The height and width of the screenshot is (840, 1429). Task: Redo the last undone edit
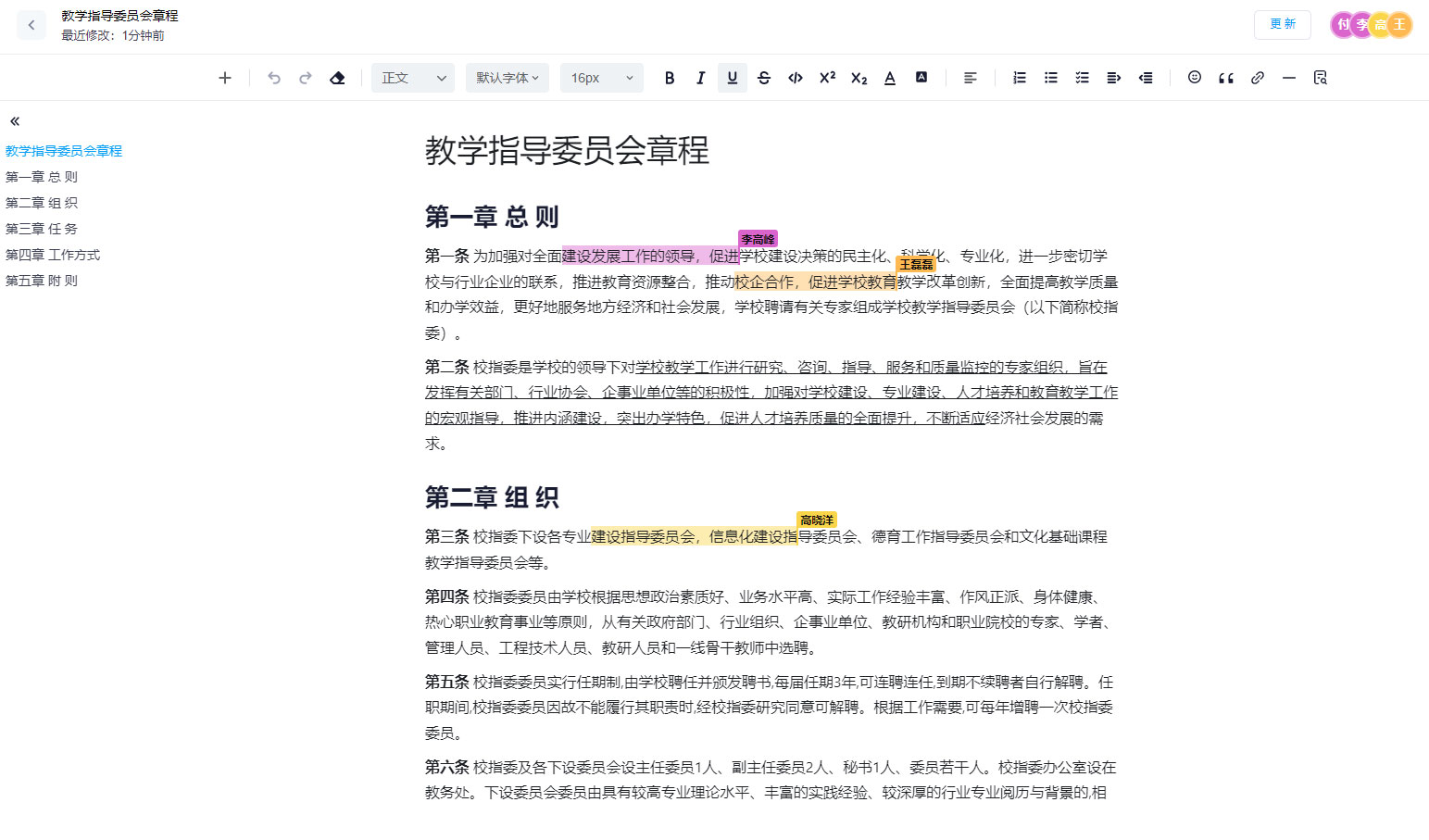(306, 78)
